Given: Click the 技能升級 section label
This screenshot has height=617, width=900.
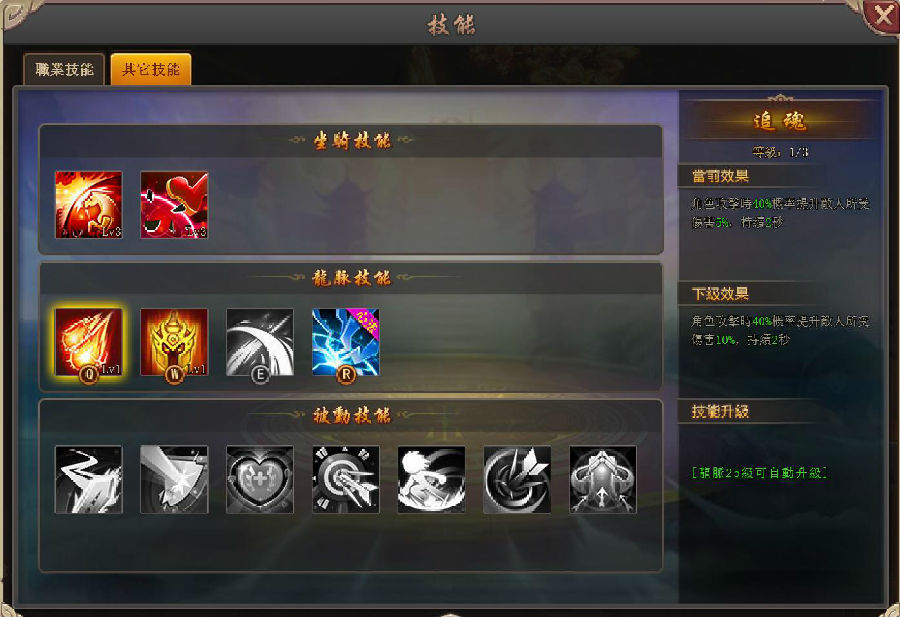Looking at the screenshot, I should point(720,412).
